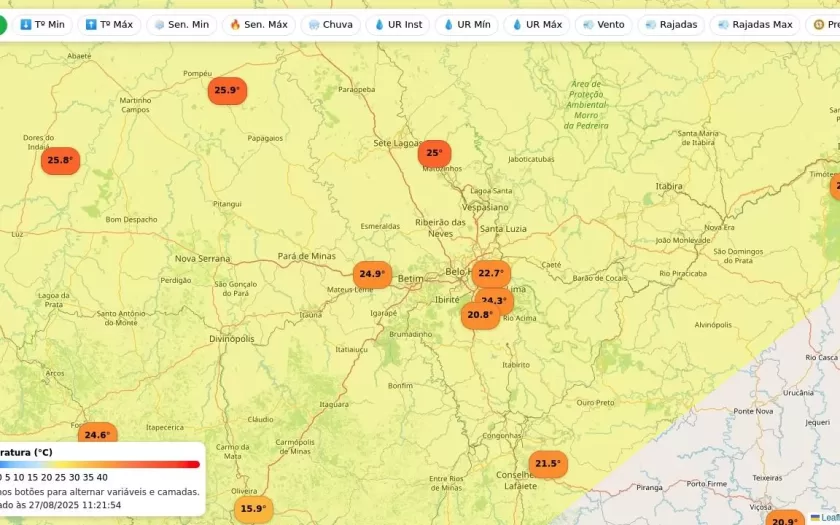Switch to UR Mín humidity
Screen dimensions: 840x525
coord(466,25)
